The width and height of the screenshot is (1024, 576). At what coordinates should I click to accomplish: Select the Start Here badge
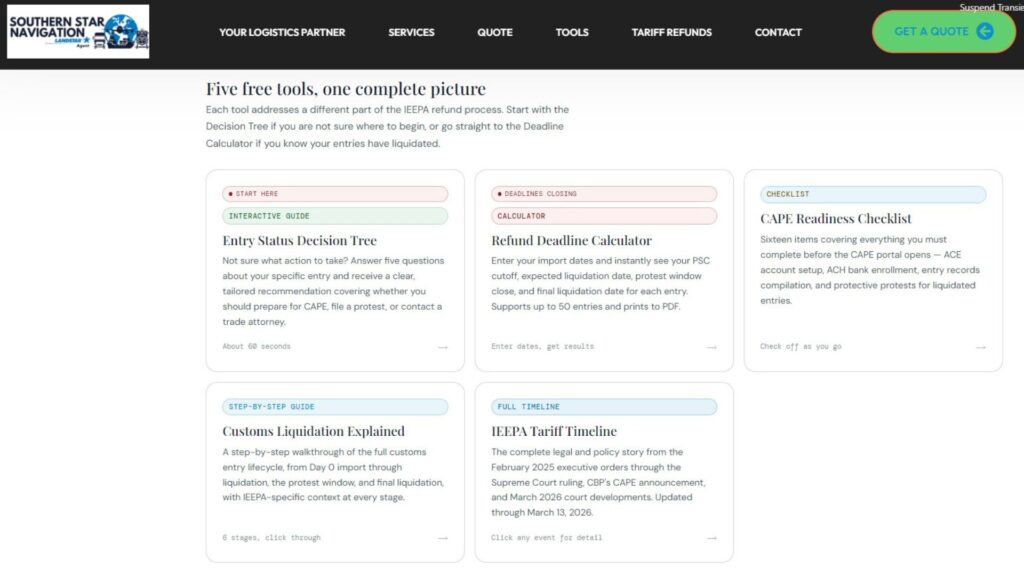point(335,194)
